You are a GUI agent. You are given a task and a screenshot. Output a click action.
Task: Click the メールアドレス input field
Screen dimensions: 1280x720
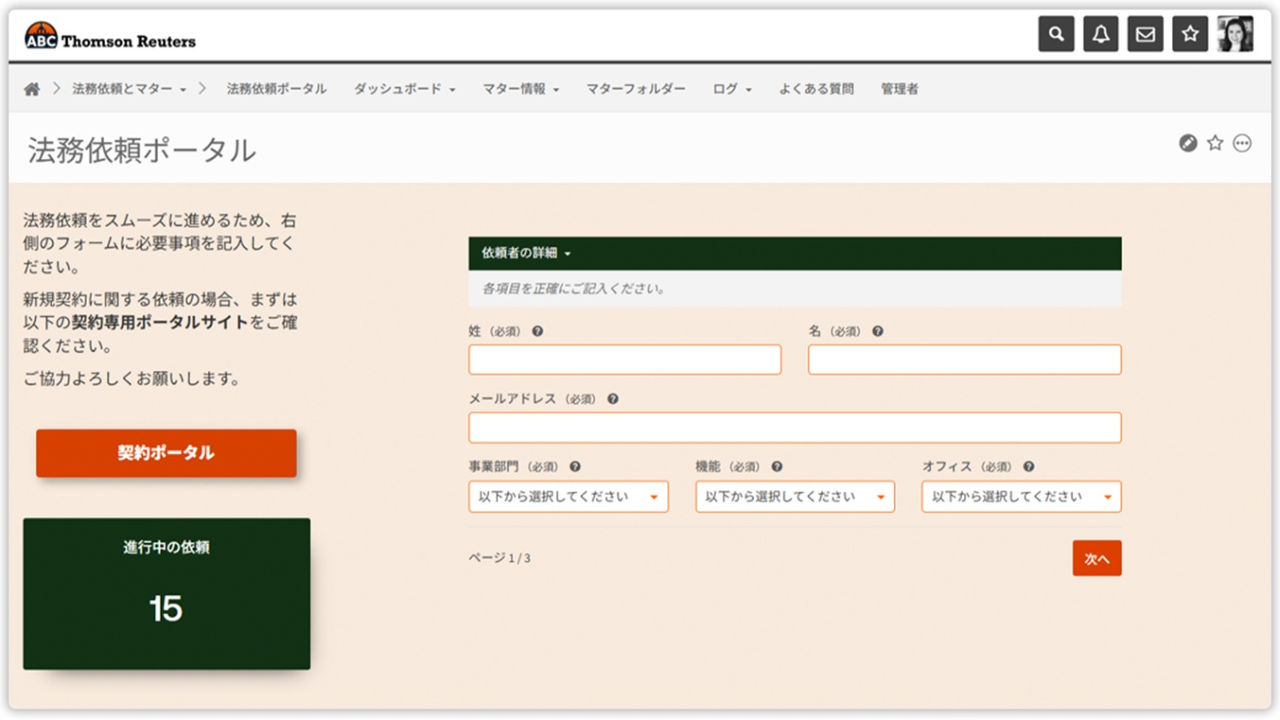tap(795, 427)
